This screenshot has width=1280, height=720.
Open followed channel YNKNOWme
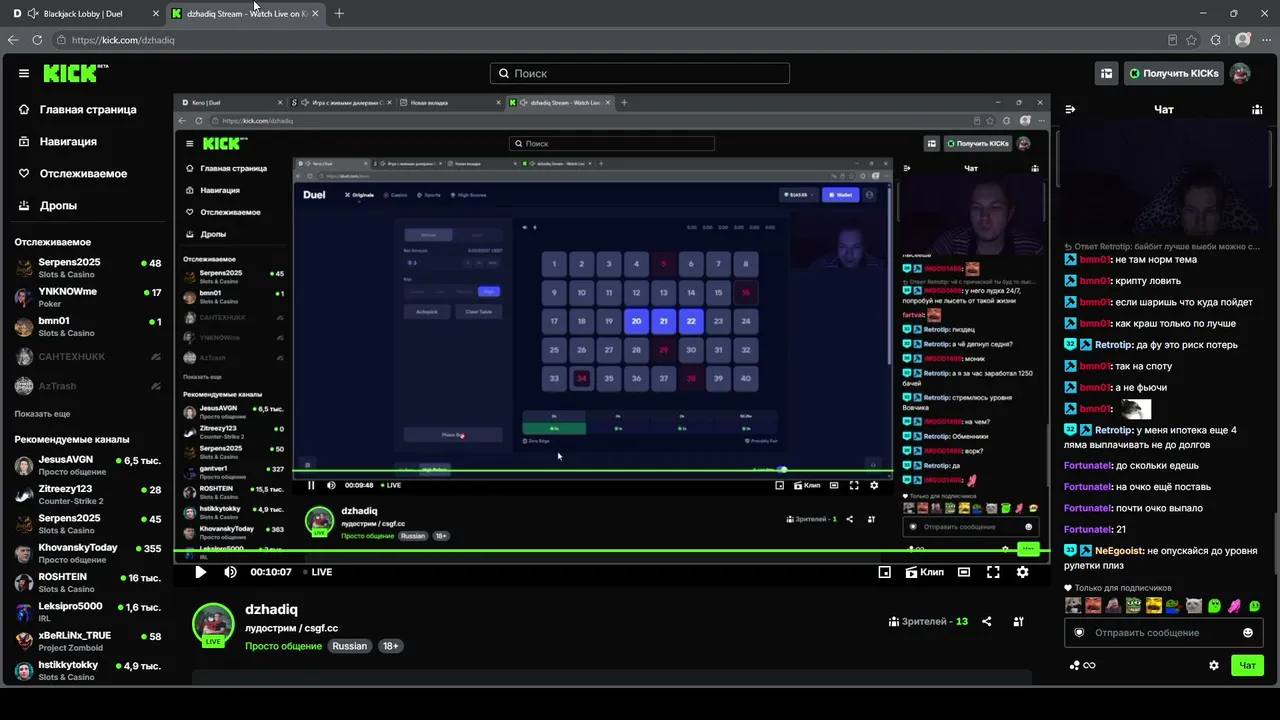(88, 297)
